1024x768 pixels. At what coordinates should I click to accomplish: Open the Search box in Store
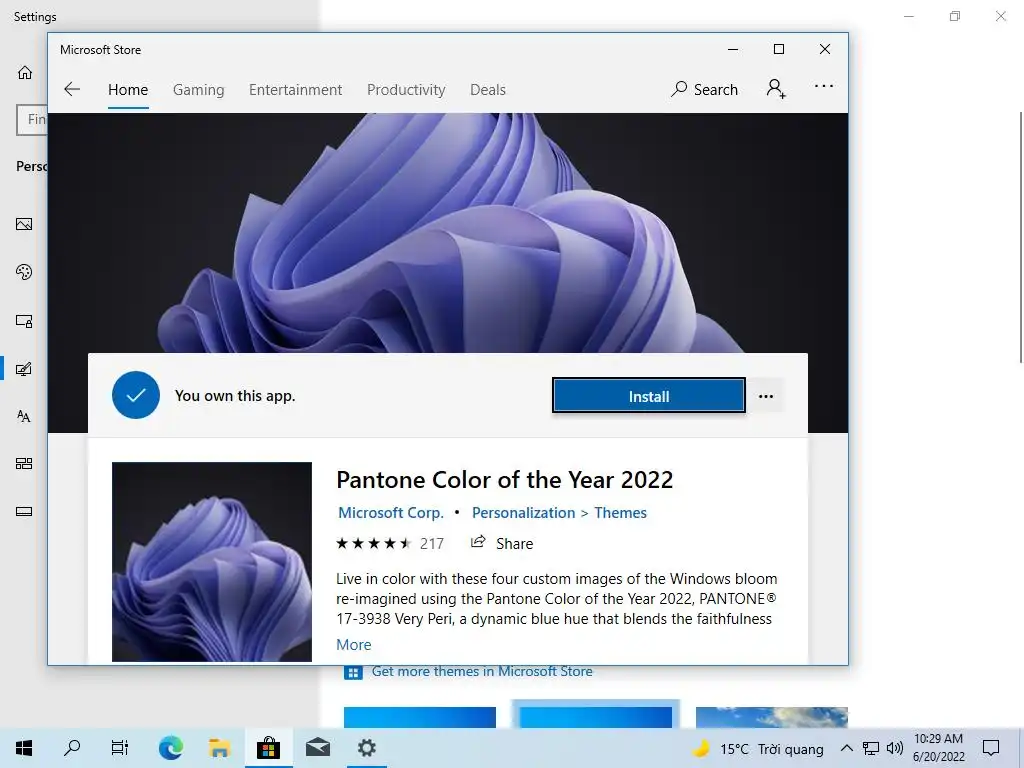click(x=704, y=89)
